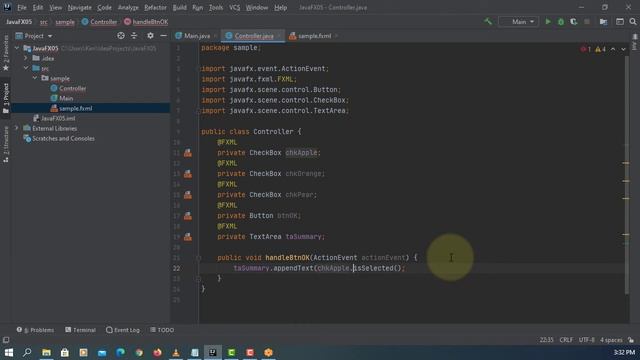The height and width of the screenshot is (360, 640).
Task: Go to next highlighted error arrow
Action: click(623, 49)
